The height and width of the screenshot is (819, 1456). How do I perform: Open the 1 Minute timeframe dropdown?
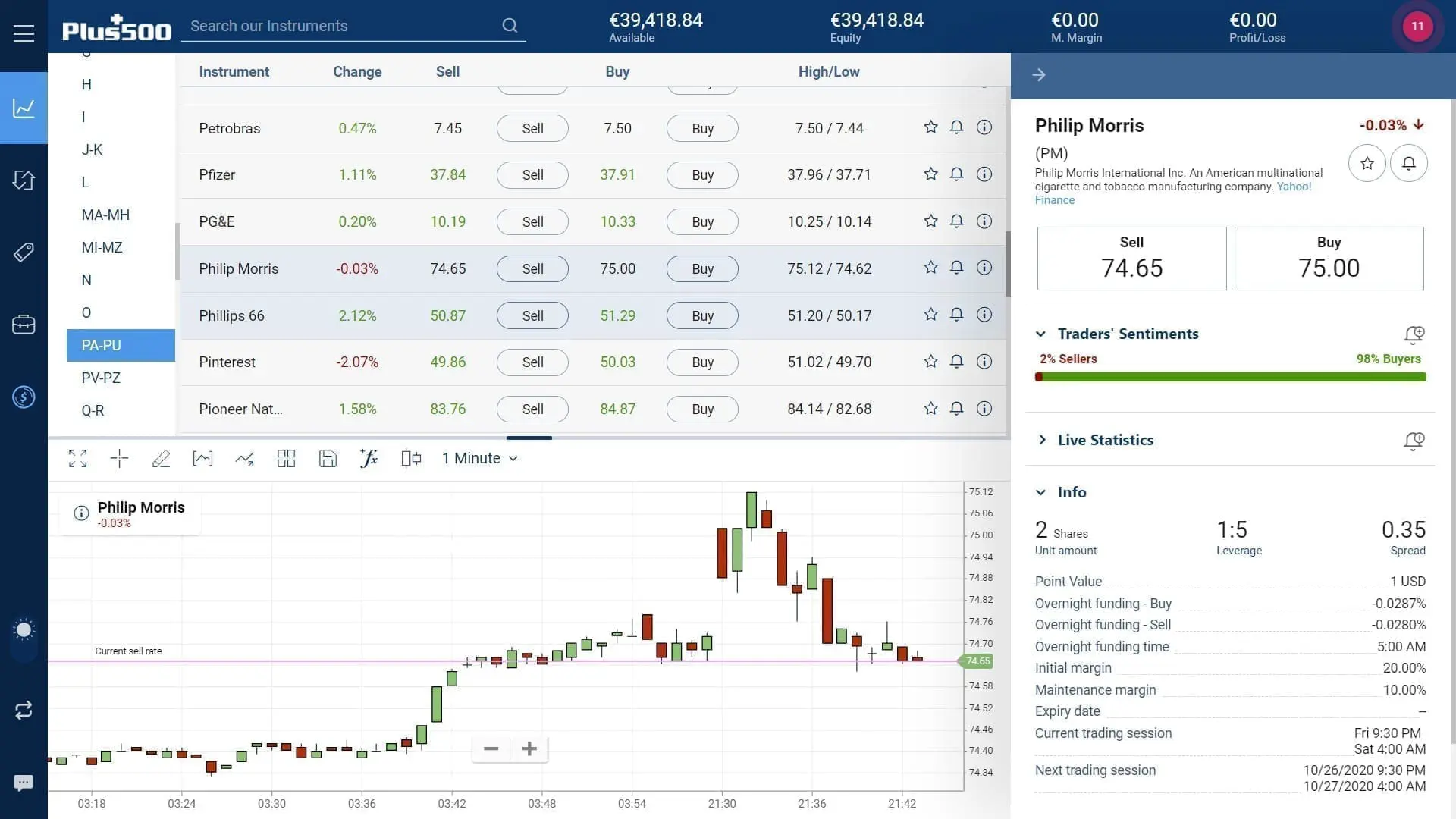[480, 458]
